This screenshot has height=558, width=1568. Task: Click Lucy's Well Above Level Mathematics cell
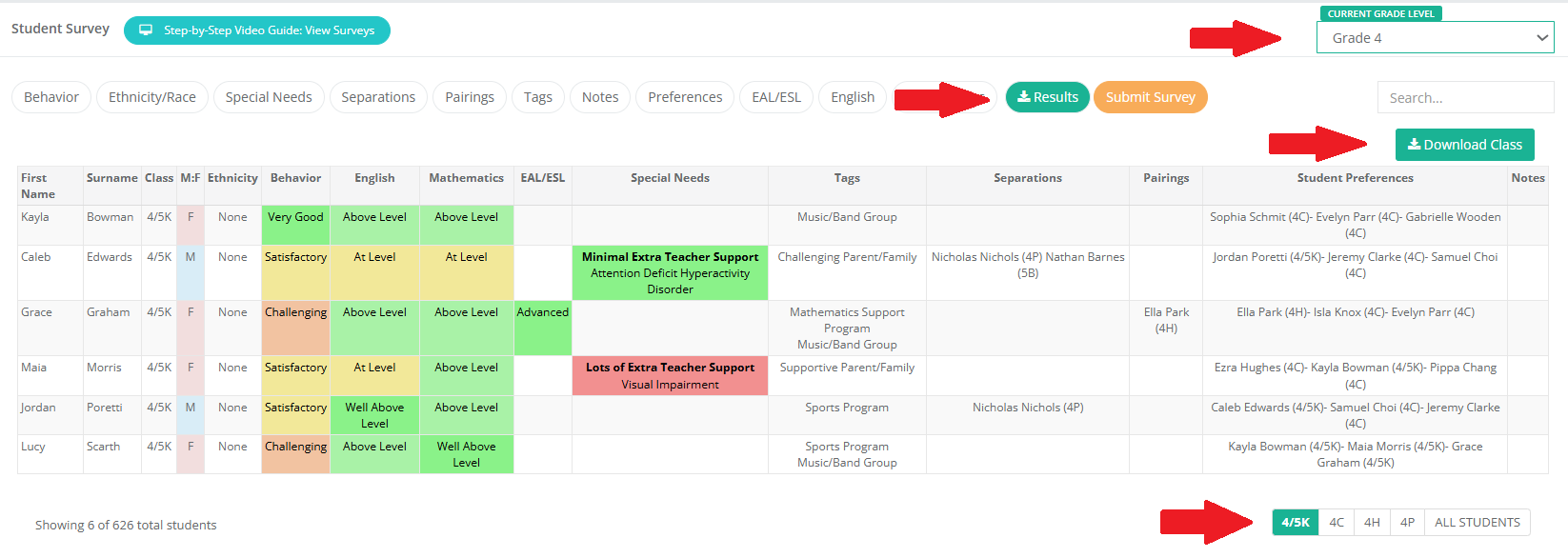click(x=466, y=454)
